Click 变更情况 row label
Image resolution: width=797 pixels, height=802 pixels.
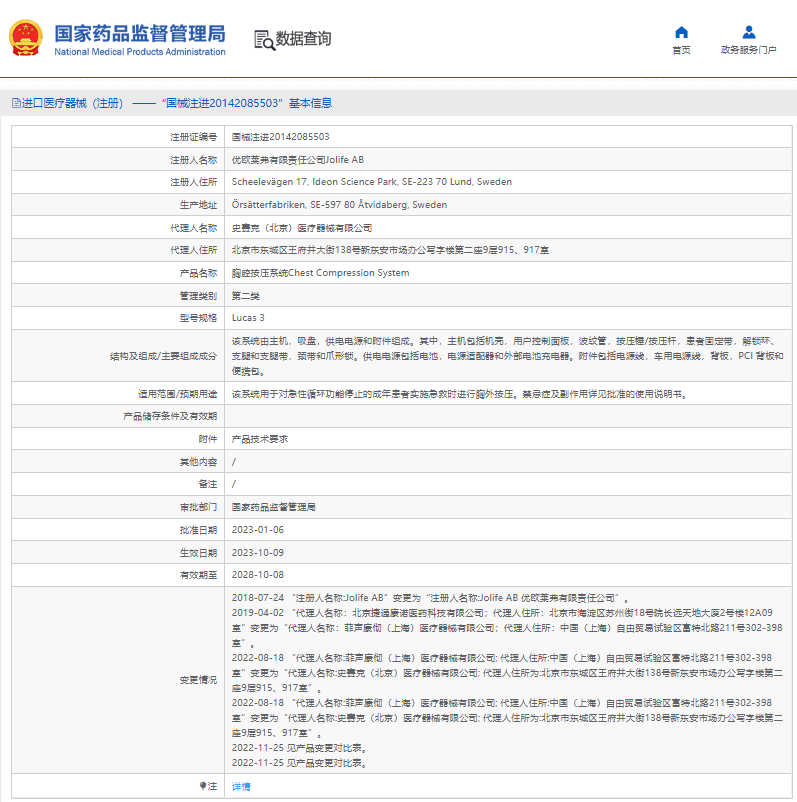tap(198, 680)
